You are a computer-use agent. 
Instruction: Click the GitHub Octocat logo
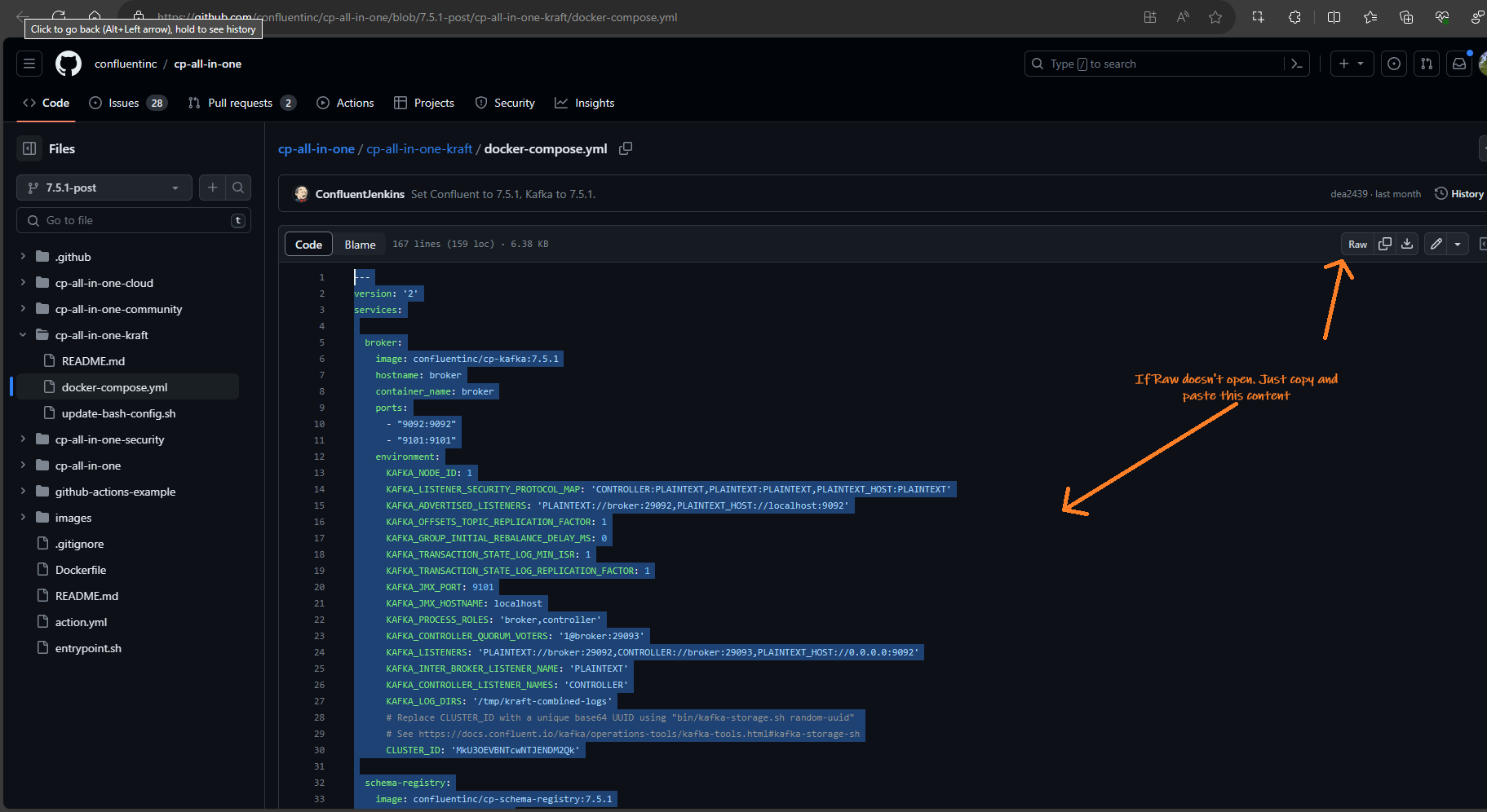[69, 64]
